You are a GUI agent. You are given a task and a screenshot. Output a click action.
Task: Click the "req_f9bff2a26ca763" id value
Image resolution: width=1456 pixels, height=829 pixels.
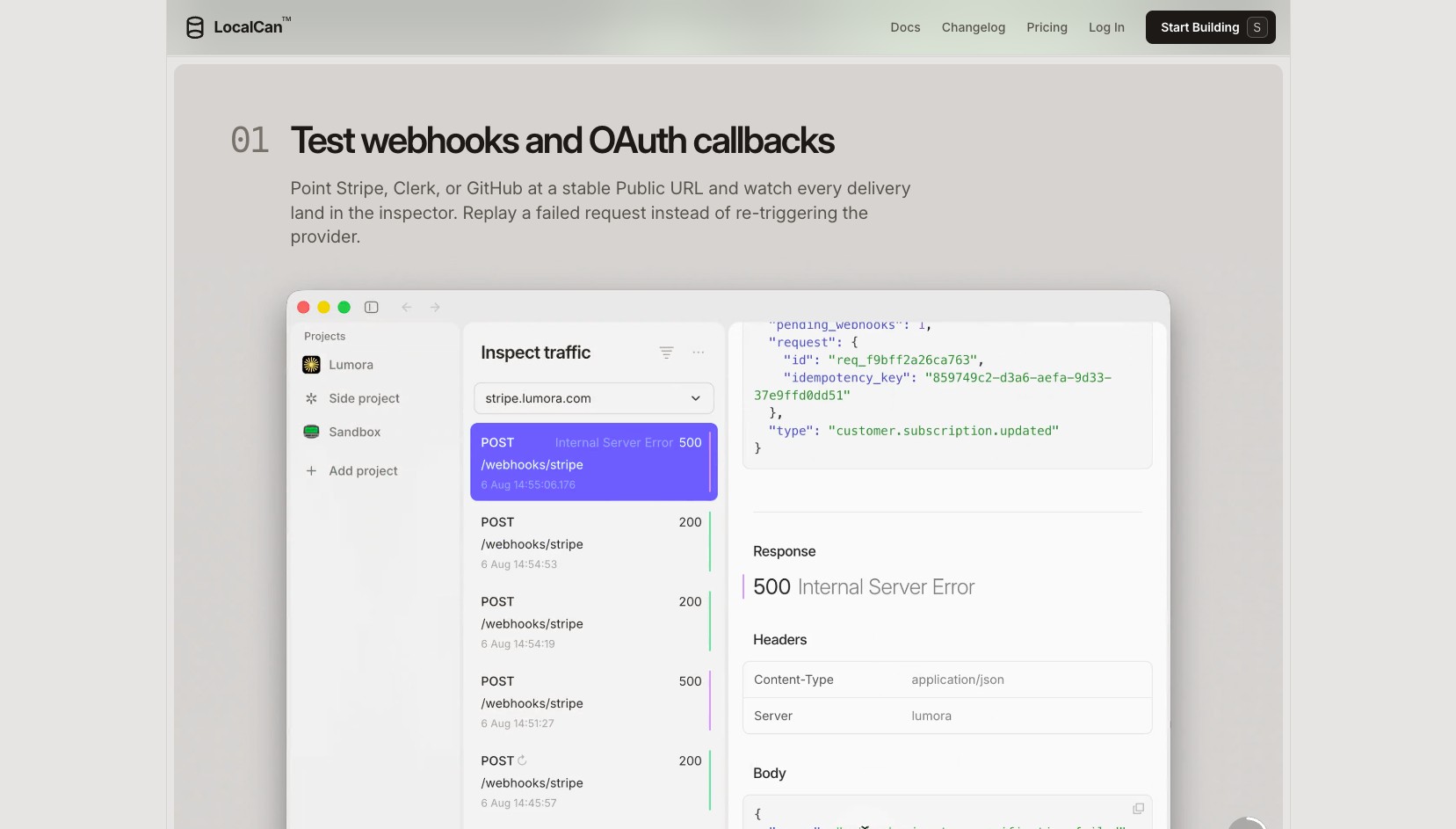[x=902, y=360]
